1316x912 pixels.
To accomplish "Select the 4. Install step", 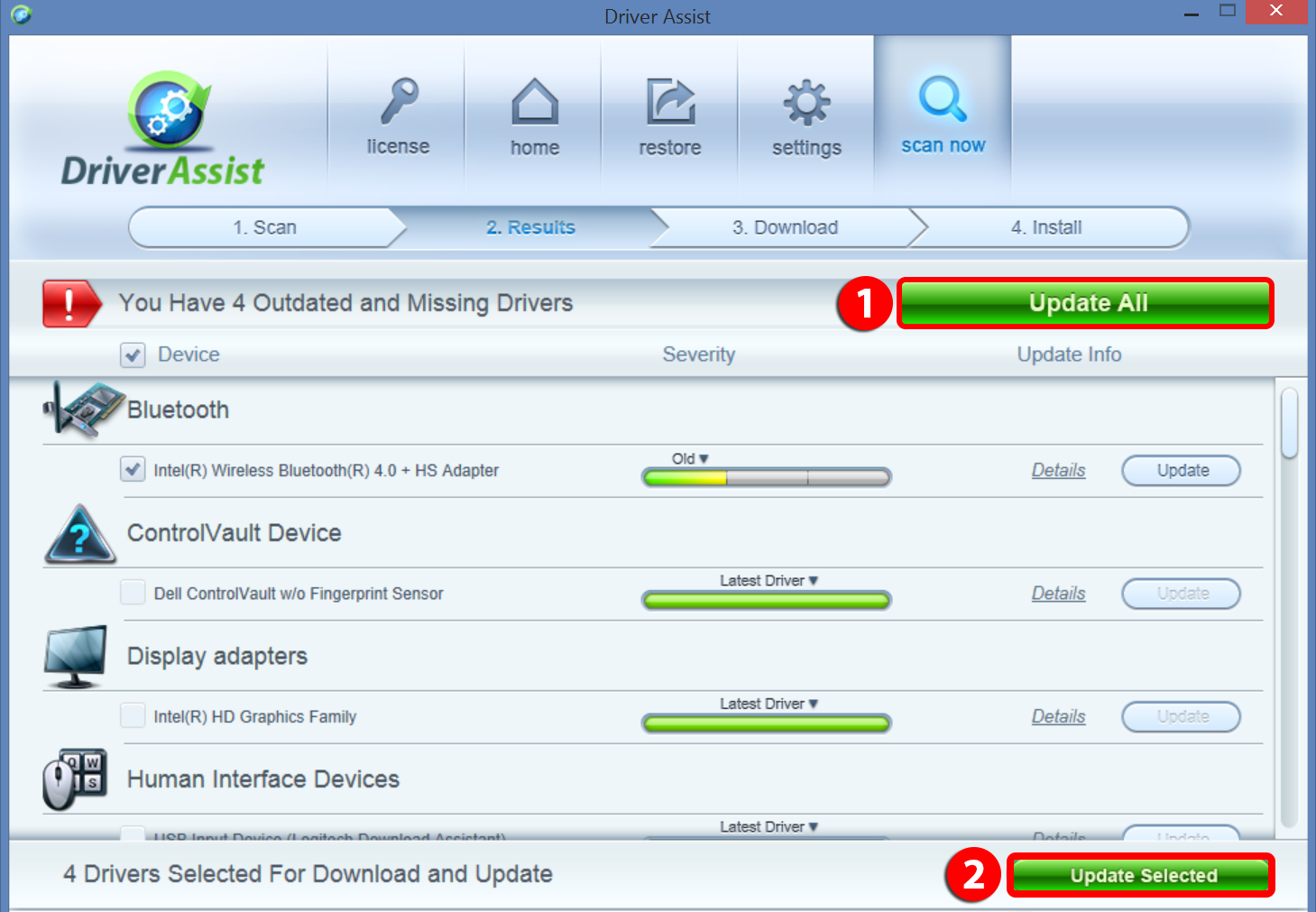I will point(1046,227).
